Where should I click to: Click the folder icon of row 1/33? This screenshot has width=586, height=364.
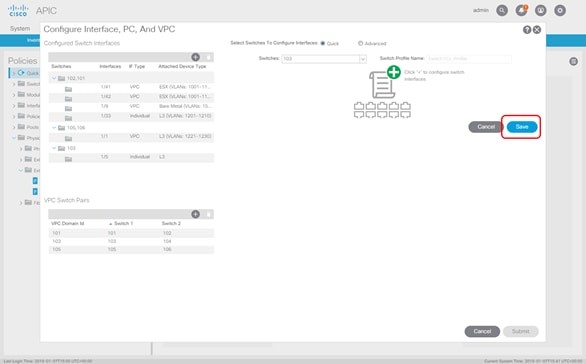pyautogui.click(x=68, y=118)
